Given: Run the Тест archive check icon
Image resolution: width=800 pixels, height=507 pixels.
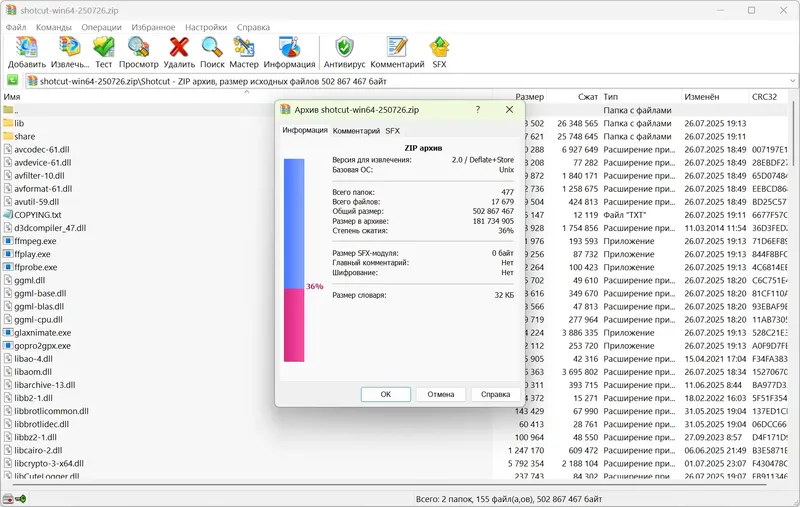Looking at the screenshot, I should pos(104,47).
